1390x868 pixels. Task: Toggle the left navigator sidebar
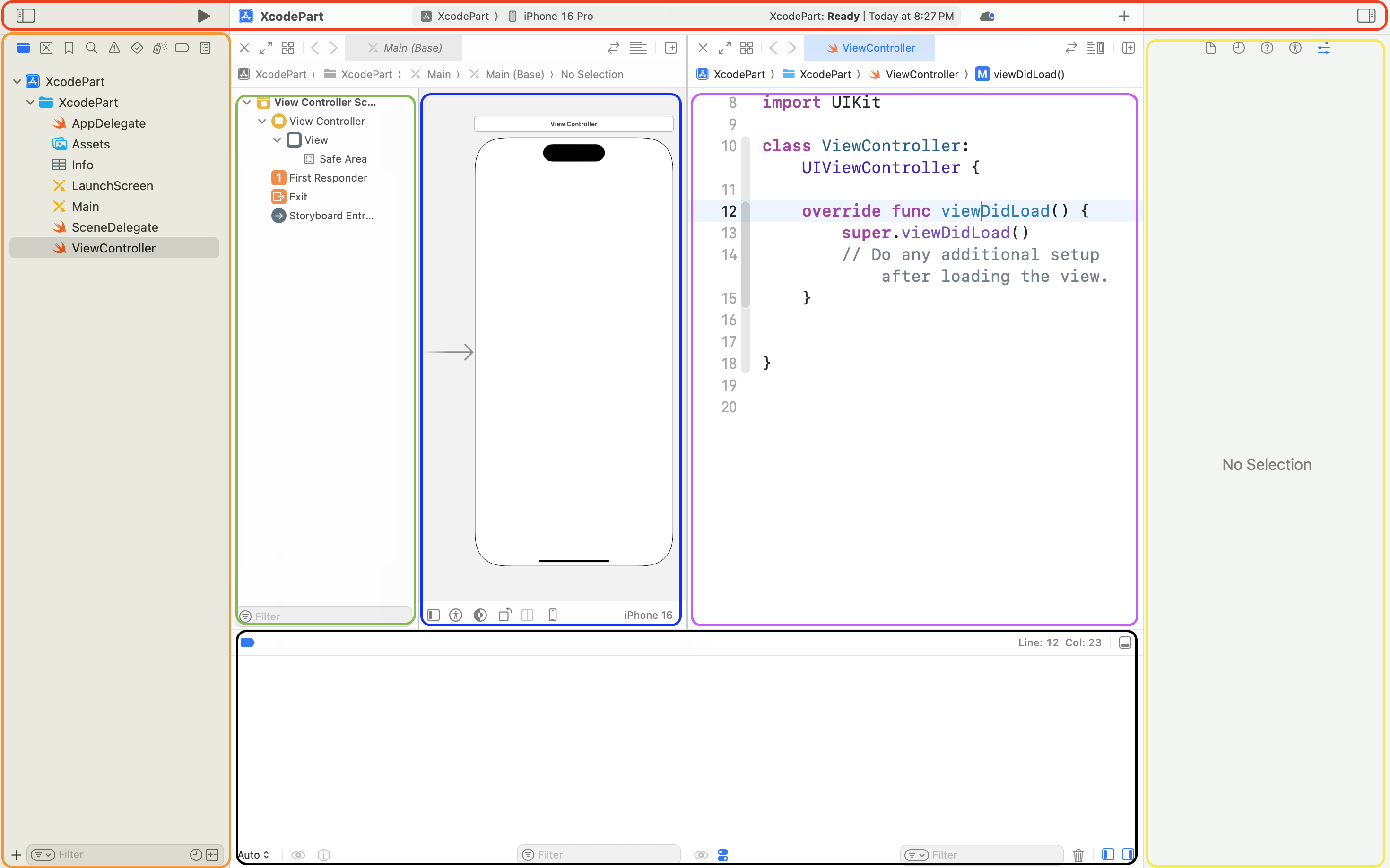(x=25, y=16)
